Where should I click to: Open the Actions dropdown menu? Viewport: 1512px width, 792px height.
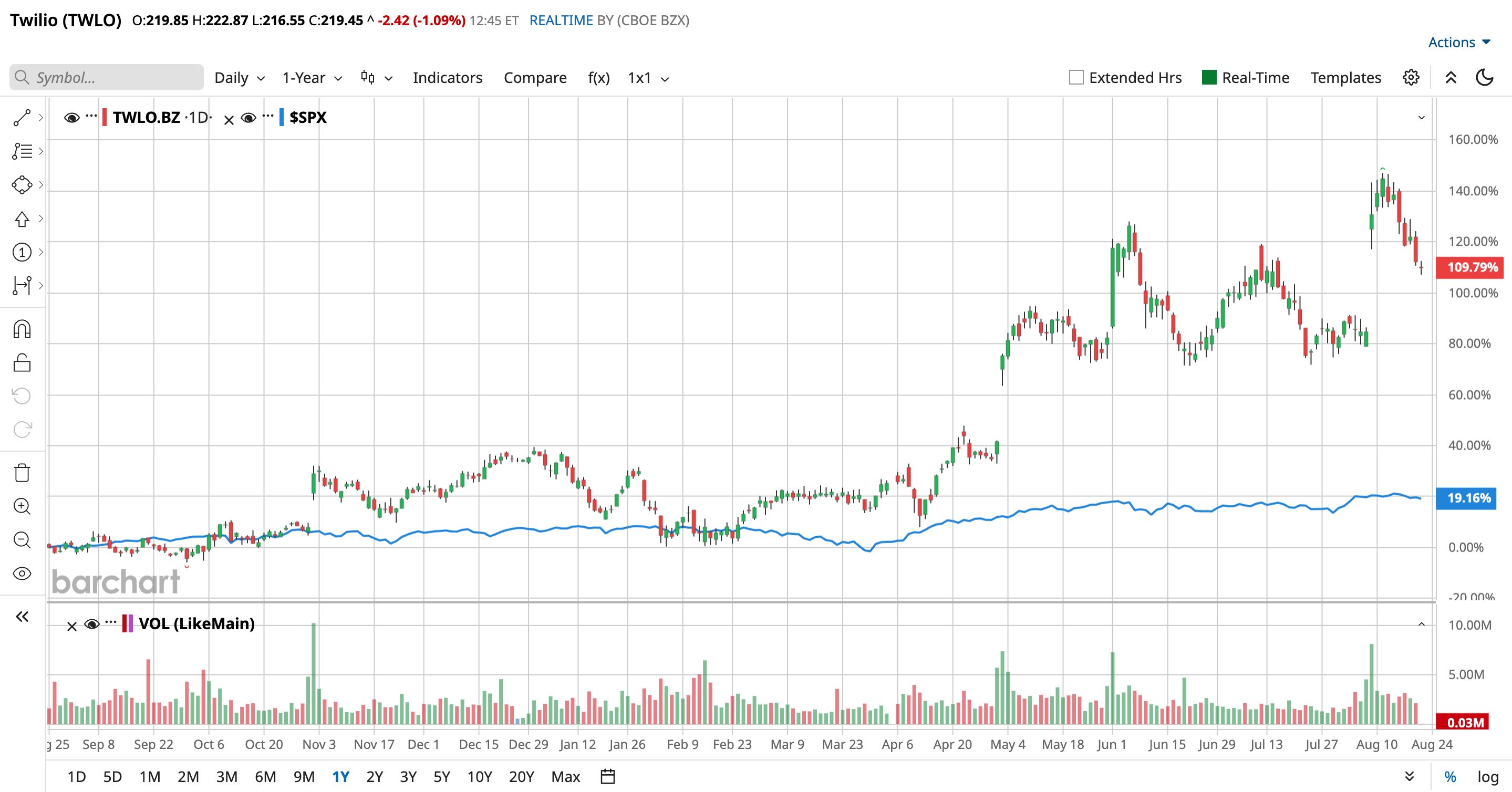pyautogui.click(x=1459, y=42)
